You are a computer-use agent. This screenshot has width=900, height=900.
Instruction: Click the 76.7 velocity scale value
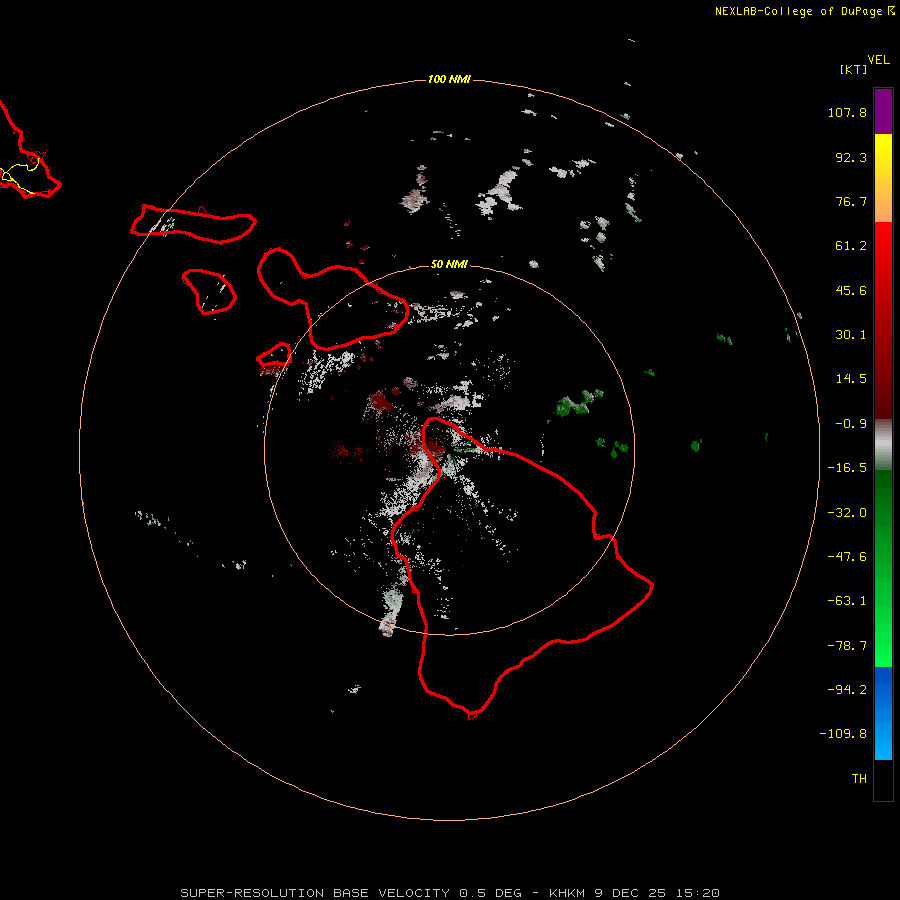(851, 201)
